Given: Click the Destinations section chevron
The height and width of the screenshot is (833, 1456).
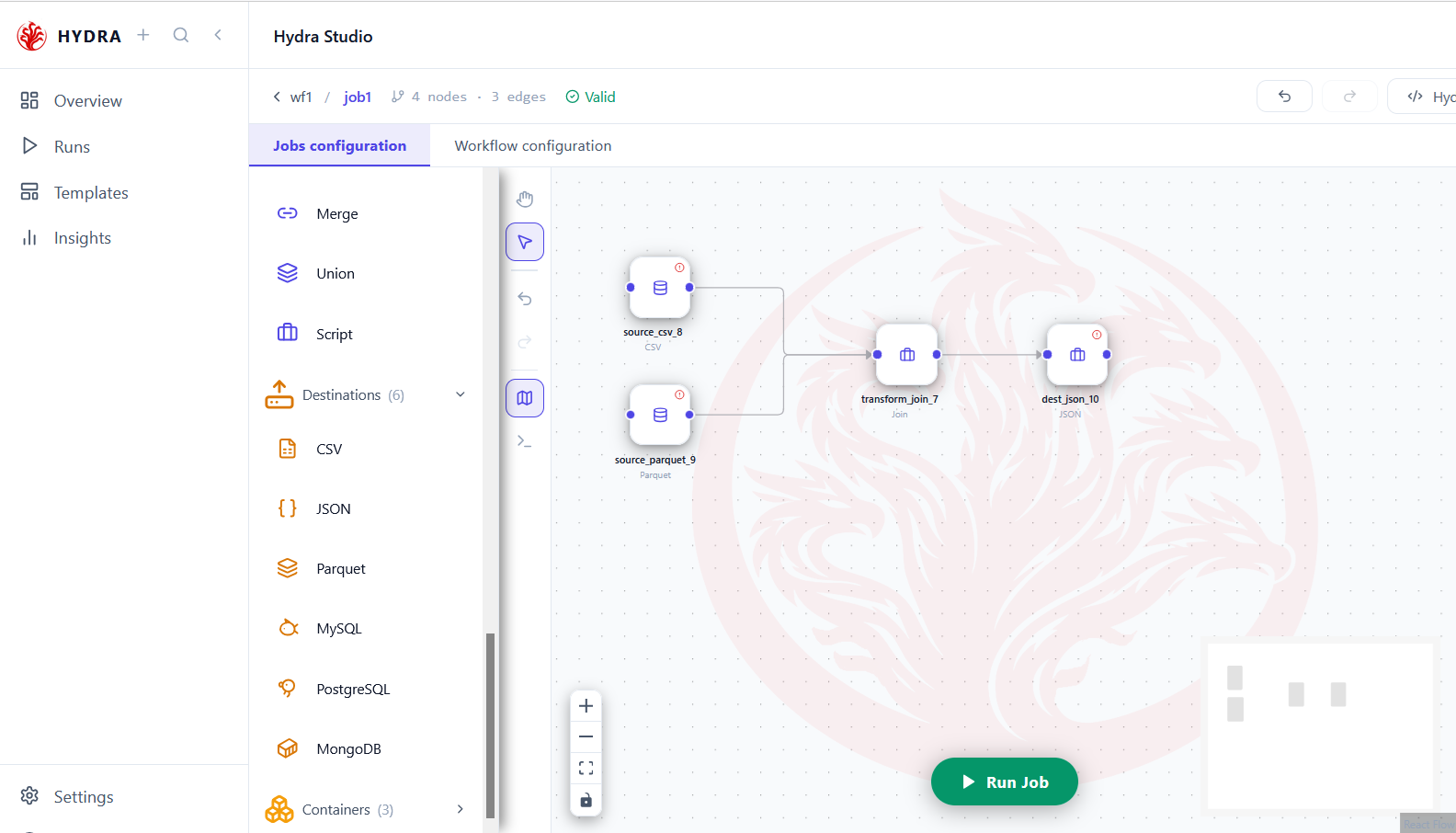Looking at the screenshot, I should 461,394.
